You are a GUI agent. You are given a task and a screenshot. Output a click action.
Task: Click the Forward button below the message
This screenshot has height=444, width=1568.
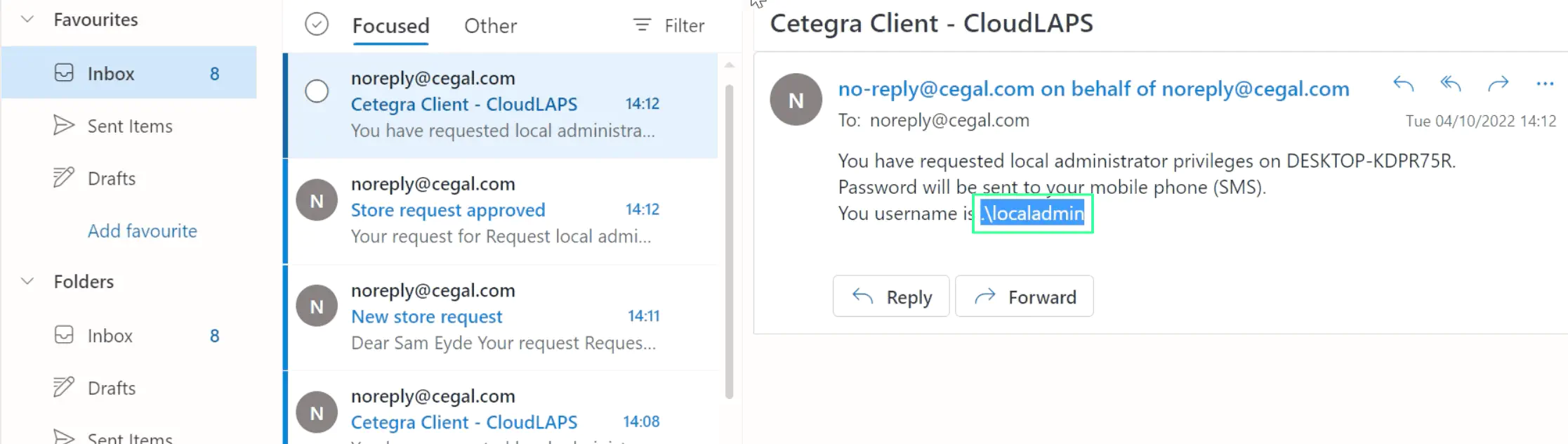click(x=1024, y=296)
